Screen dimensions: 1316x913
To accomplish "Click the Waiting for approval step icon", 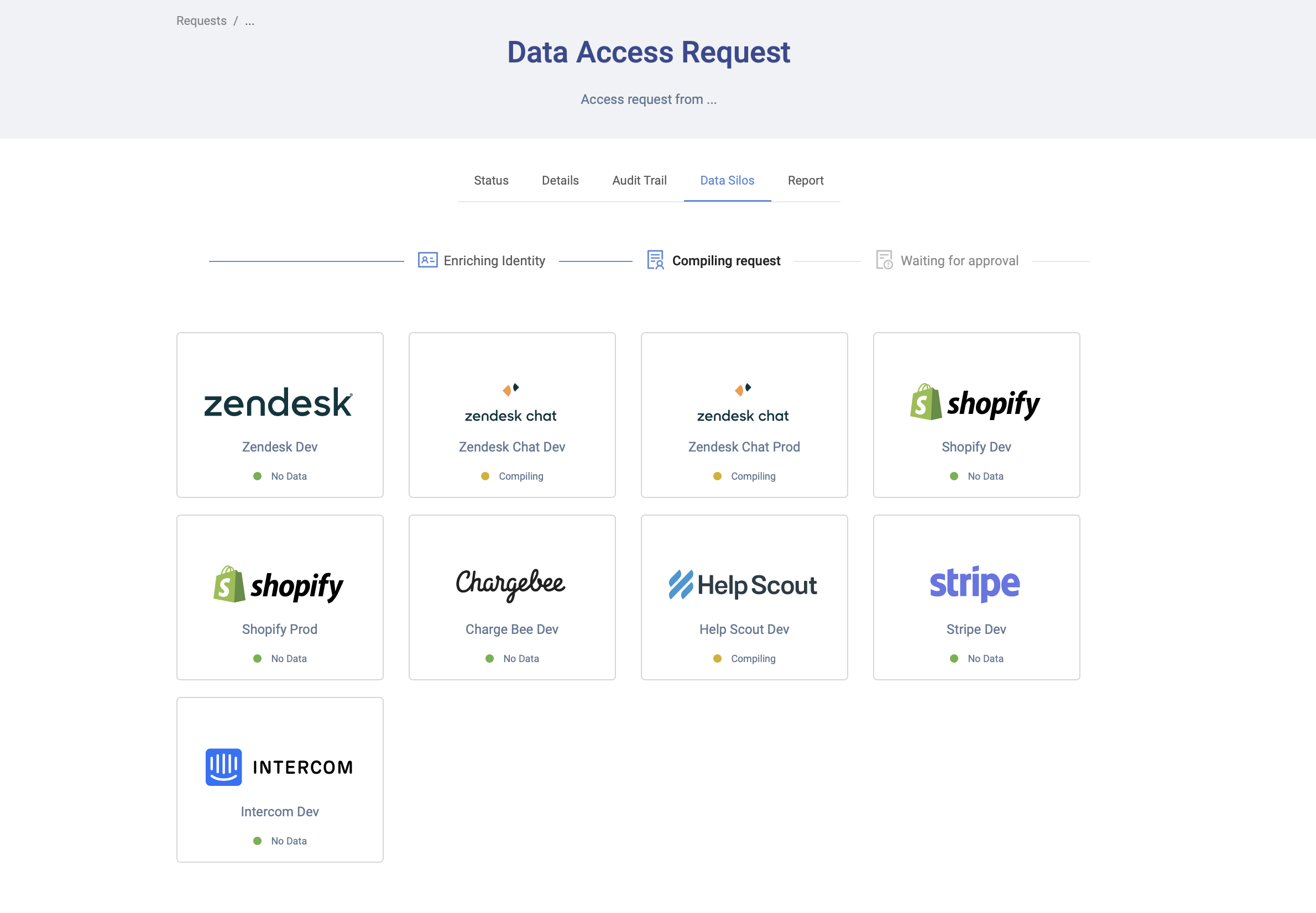I will pos(884,260).
